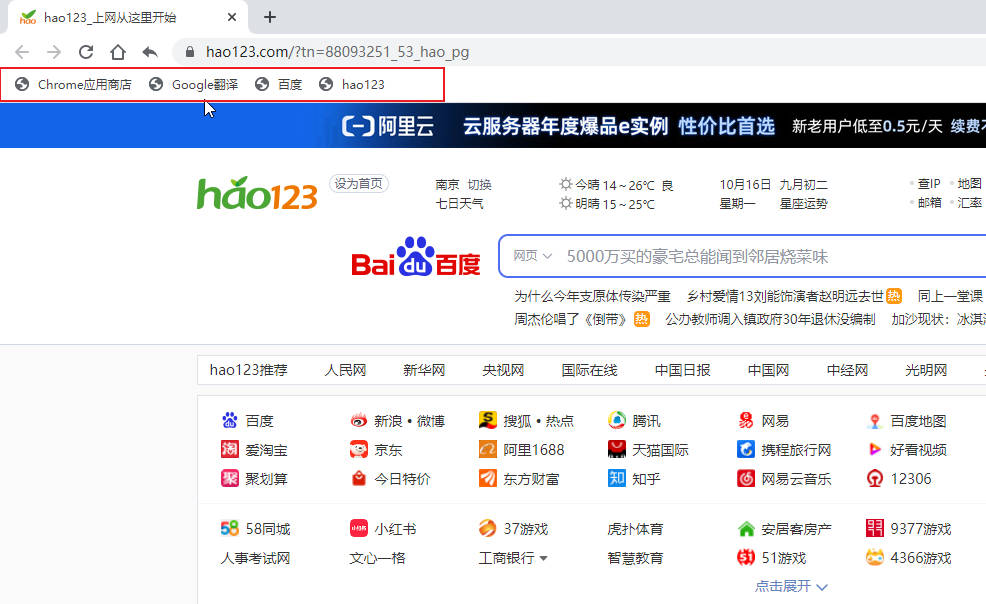
Task: Open 七日天气 forecast
Action: [x=460, y=204]
